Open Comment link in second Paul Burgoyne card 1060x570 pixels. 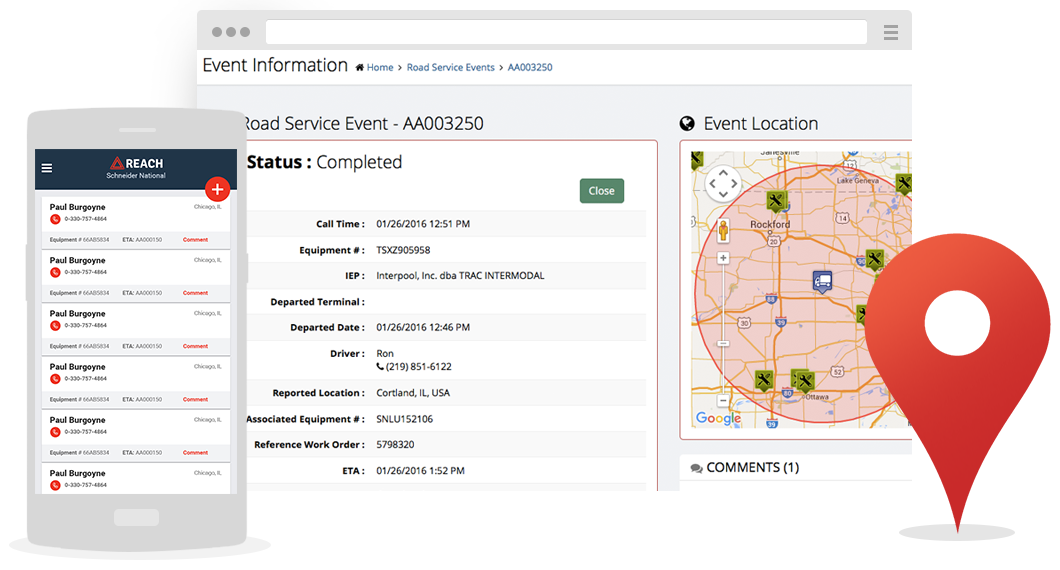195,293
